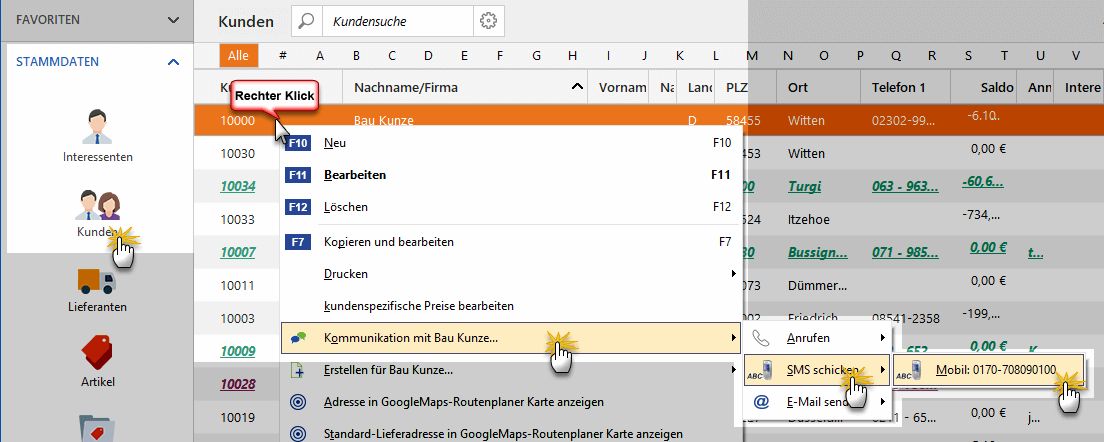This screenshot has width=1104, height=442.
Task: Open Kommunikation mit Bau Kunze submenu
Action: pos(511,338)
